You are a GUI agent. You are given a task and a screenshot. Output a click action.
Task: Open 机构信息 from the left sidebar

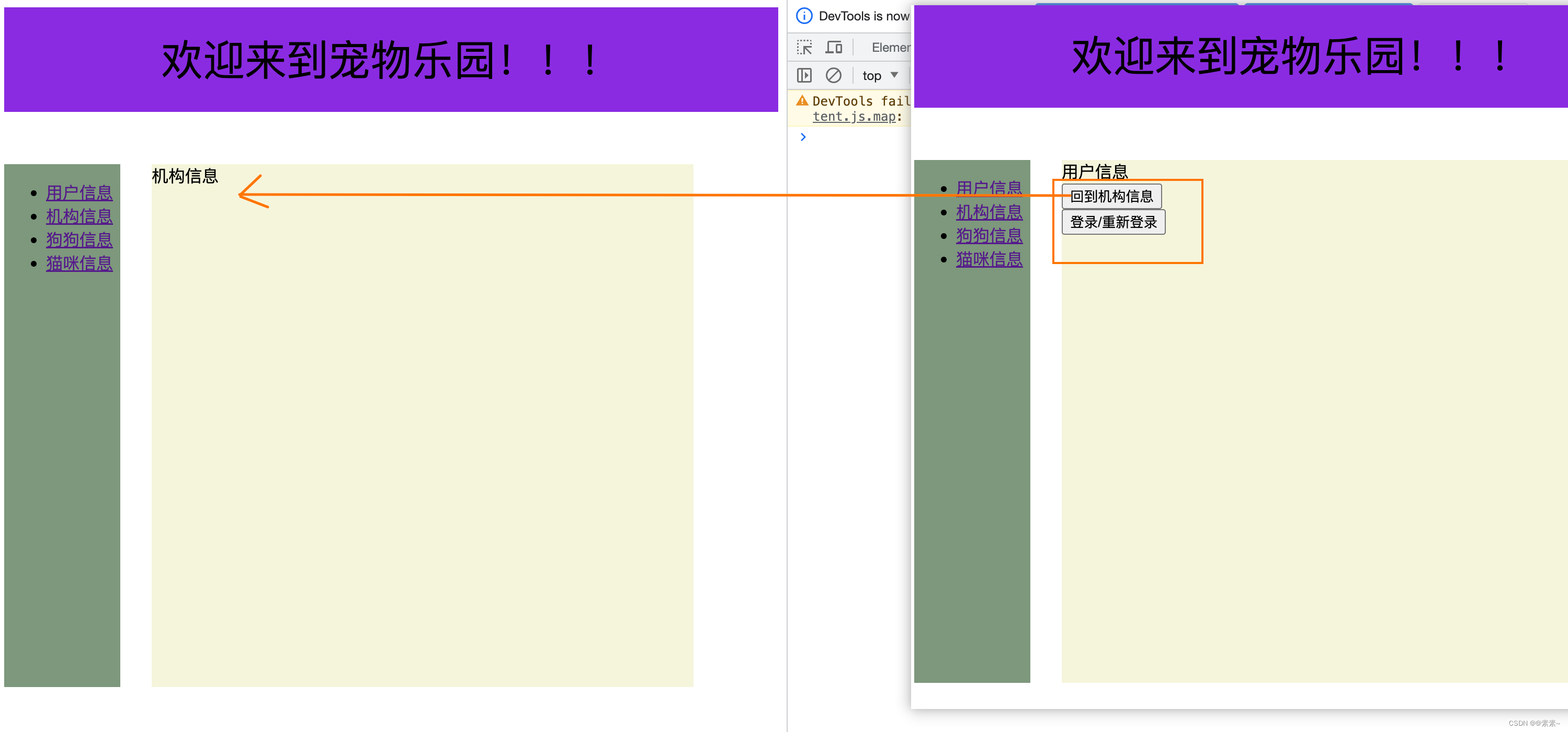click(x=79, y=216)
